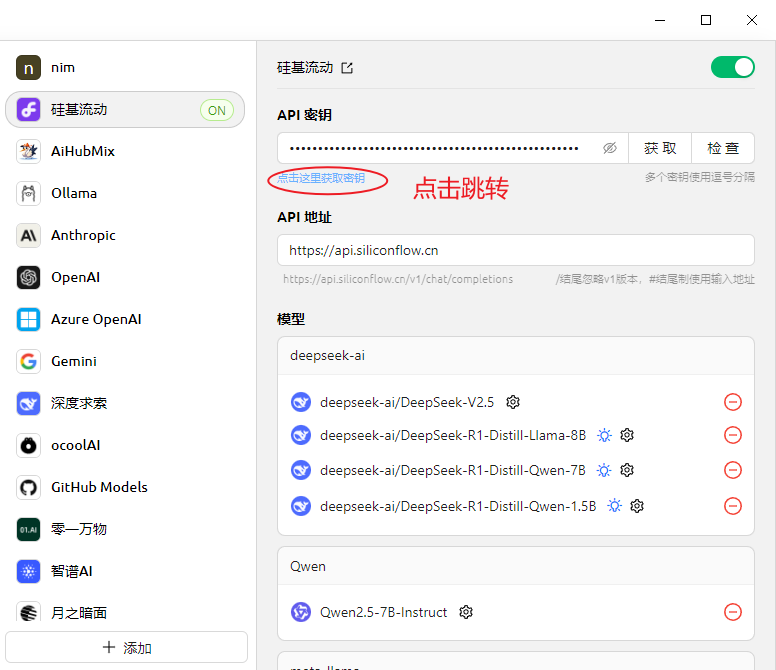
Task: Reveal API key with the eye icon
Action: [x=610, y=148]
